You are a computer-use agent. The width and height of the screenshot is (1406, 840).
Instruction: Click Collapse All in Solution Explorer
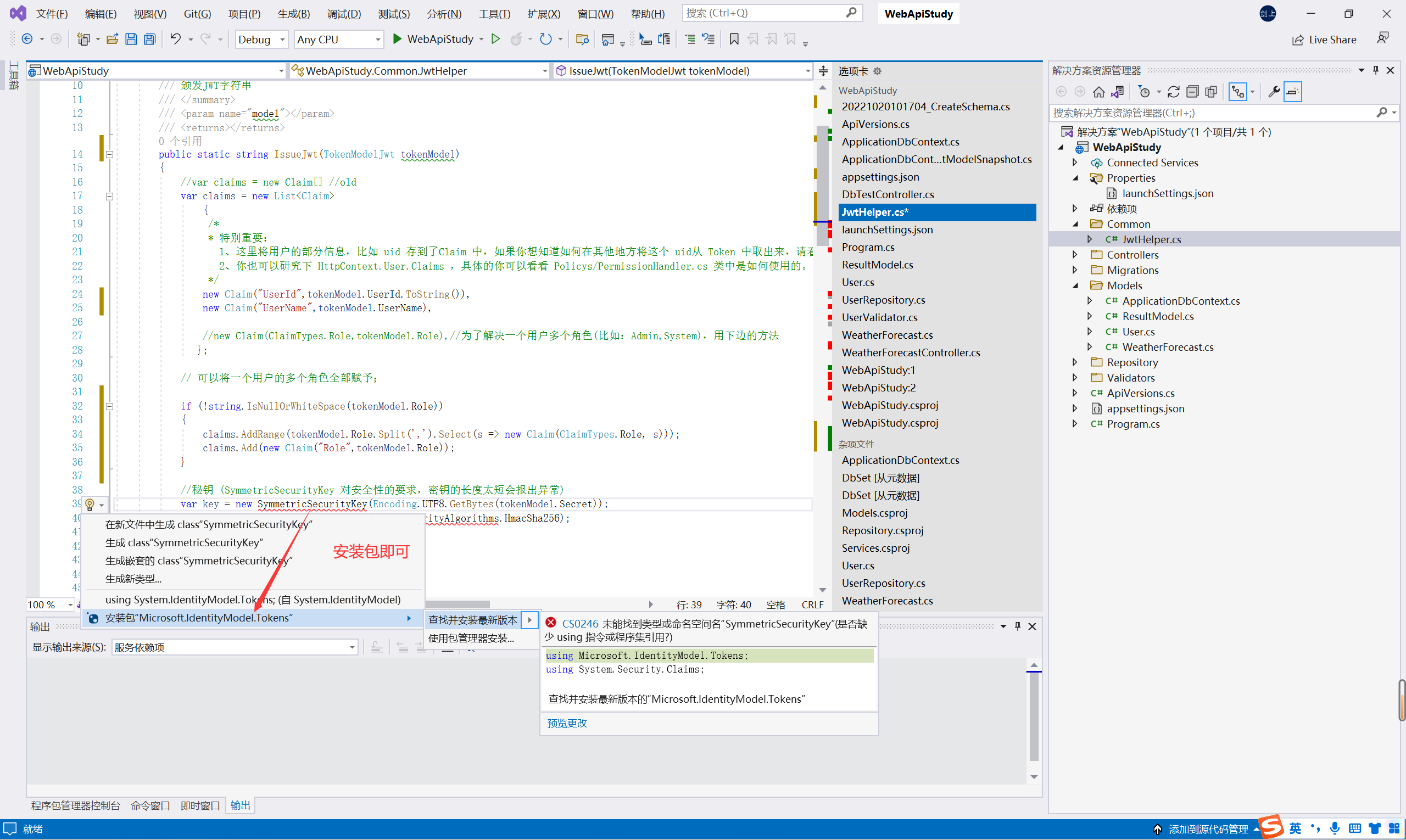[1192, 92]
